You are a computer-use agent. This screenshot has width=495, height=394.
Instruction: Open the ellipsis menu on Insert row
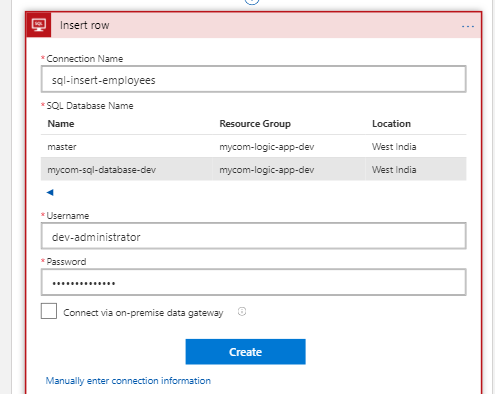pos(468,26)
